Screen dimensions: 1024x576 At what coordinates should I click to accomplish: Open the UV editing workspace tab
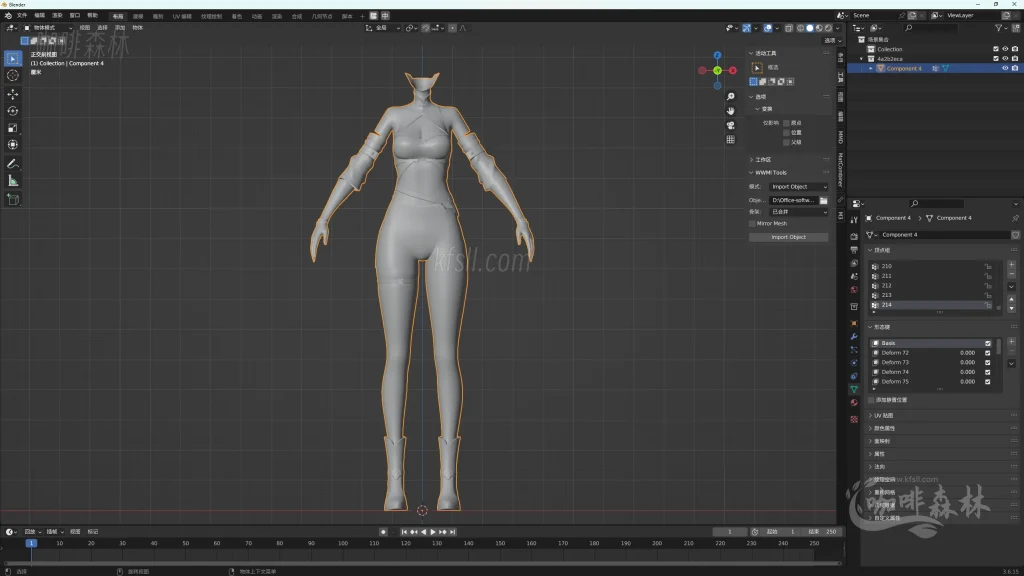(x=182, y=16)
